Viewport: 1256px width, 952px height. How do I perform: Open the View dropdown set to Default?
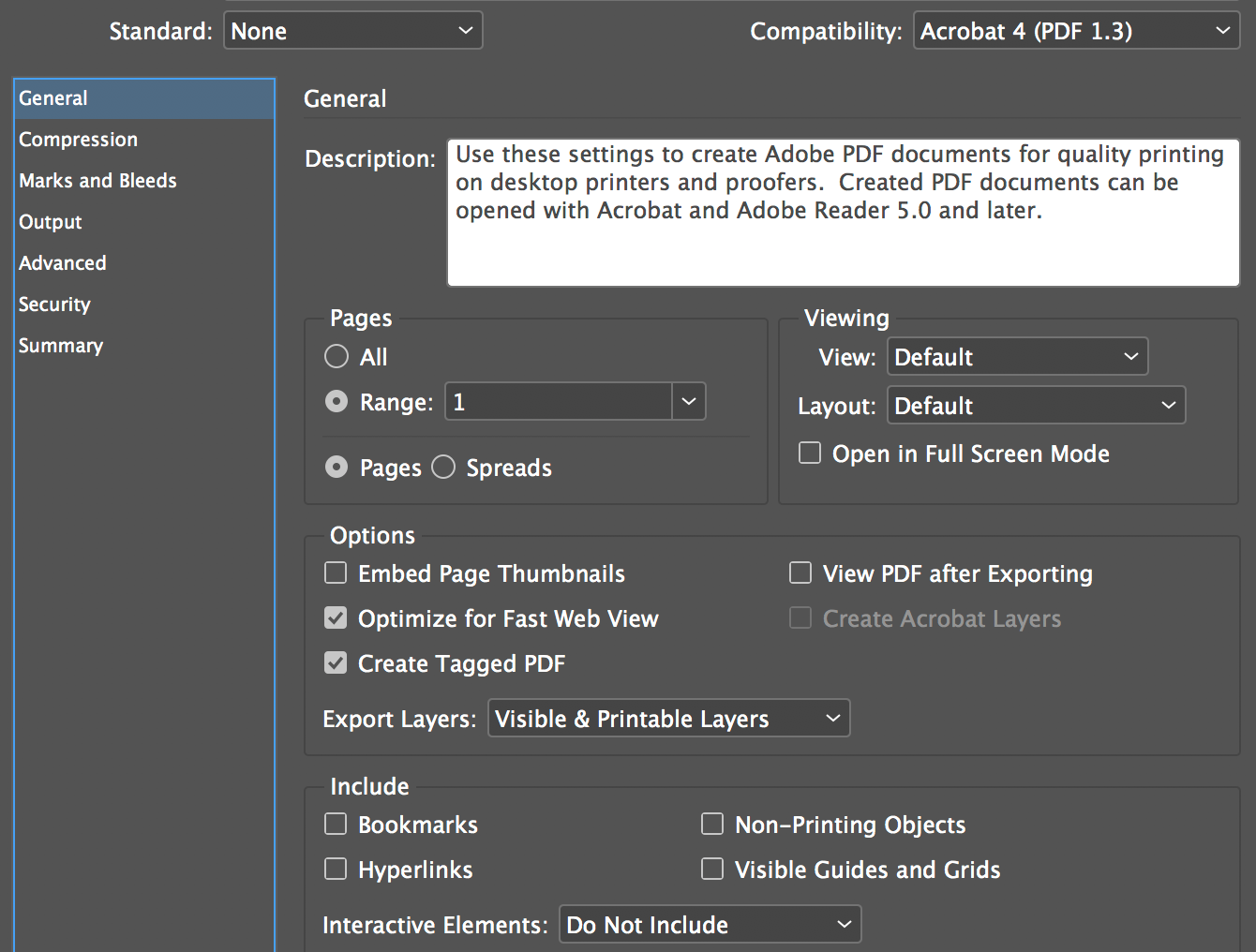[1018, 357]
